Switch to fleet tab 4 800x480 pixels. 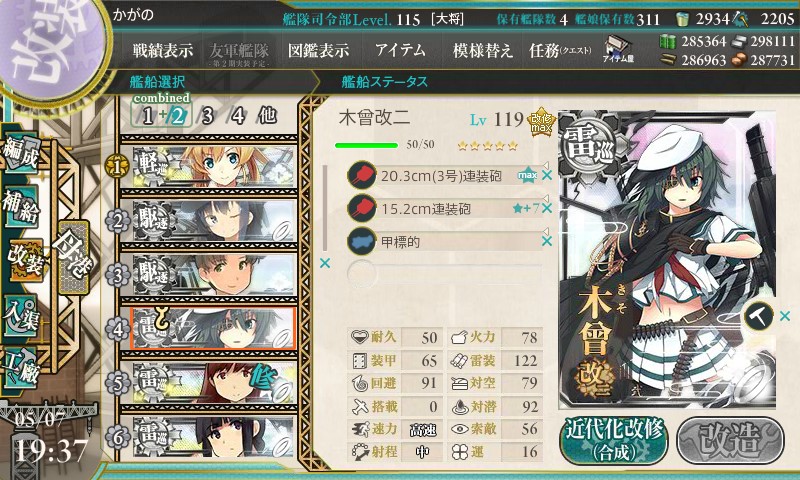pyautogui.click(x=237, y=116)
